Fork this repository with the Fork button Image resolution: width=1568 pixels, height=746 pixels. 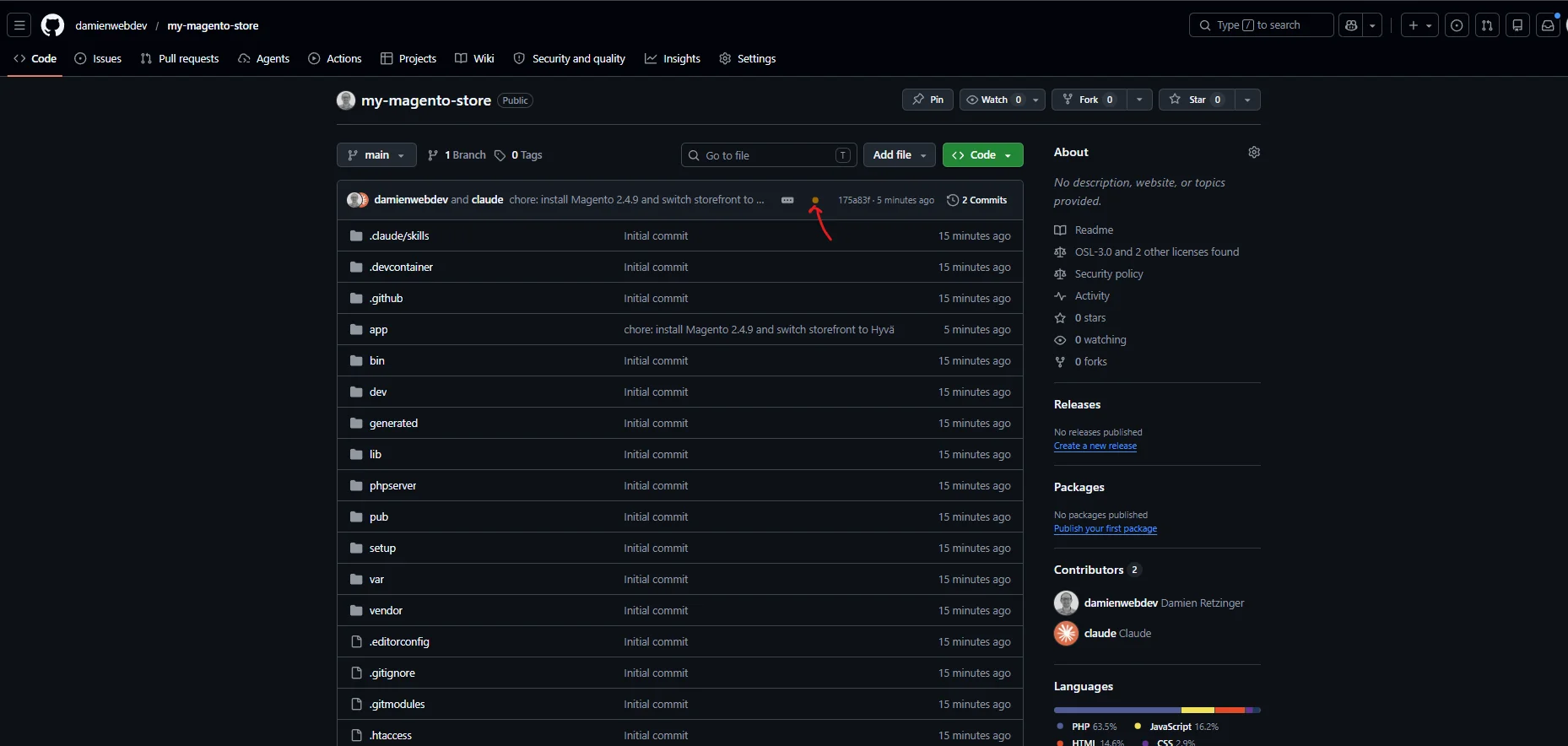click(1089, 100)
